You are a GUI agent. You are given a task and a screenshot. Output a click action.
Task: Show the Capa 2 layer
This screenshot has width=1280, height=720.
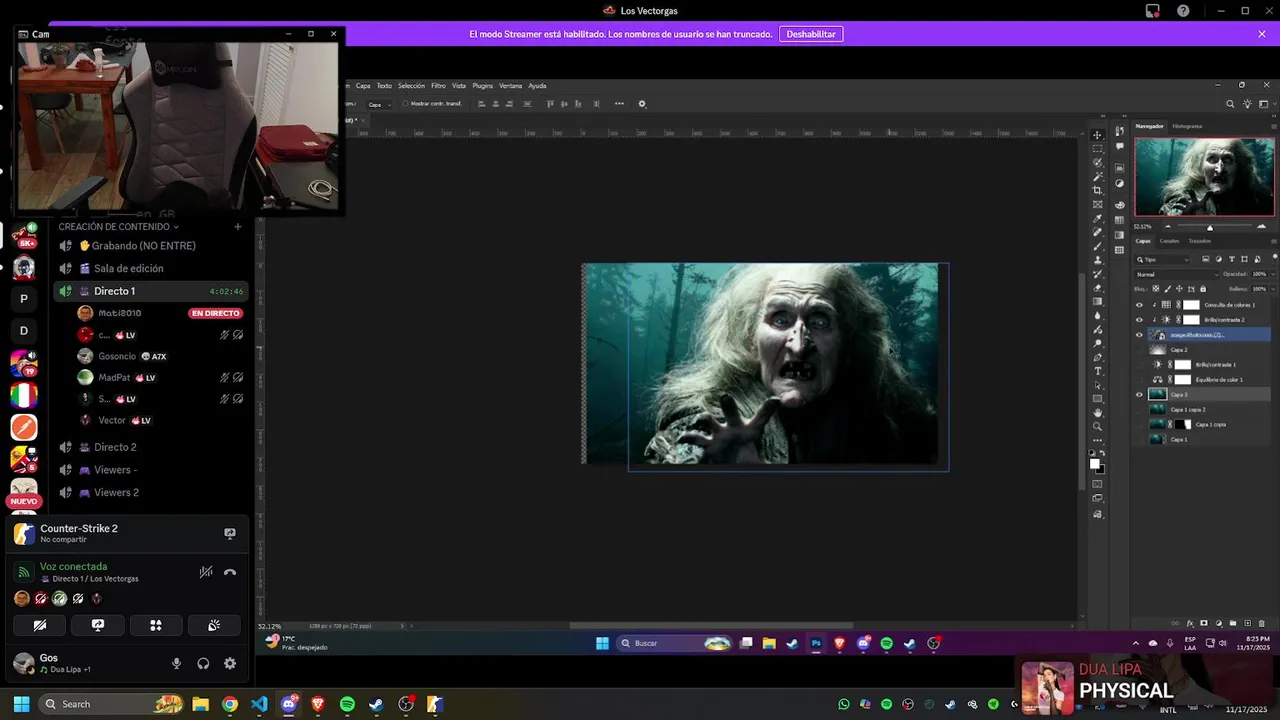1139,350
